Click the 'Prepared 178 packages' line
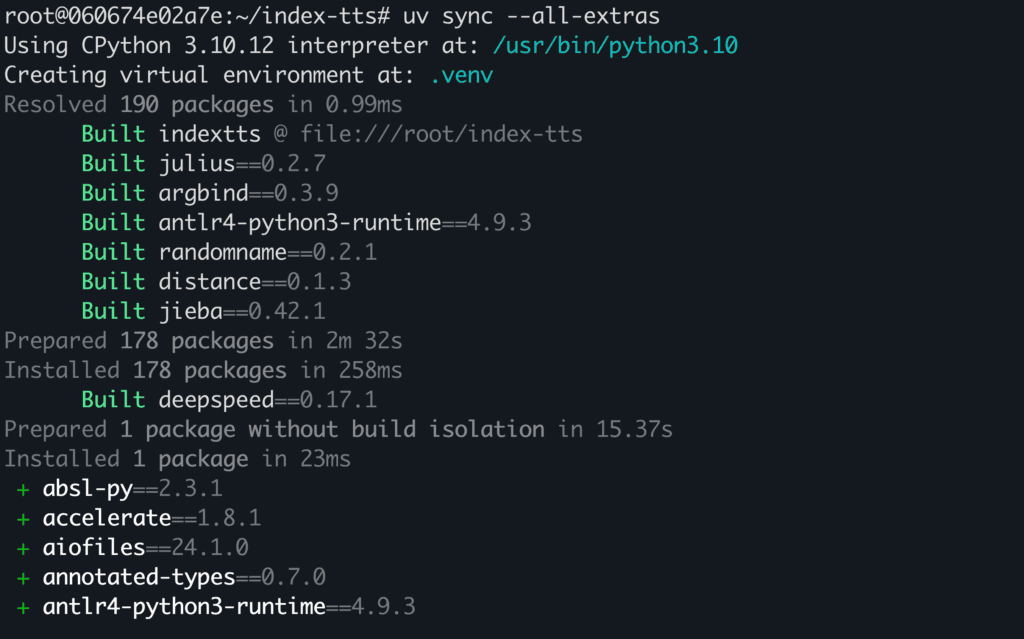 point(203,341)
